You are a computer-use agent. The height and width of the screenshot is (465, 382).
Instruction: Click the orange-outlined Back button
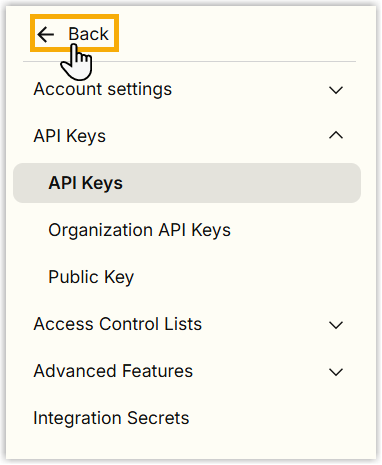pos(74,33)
